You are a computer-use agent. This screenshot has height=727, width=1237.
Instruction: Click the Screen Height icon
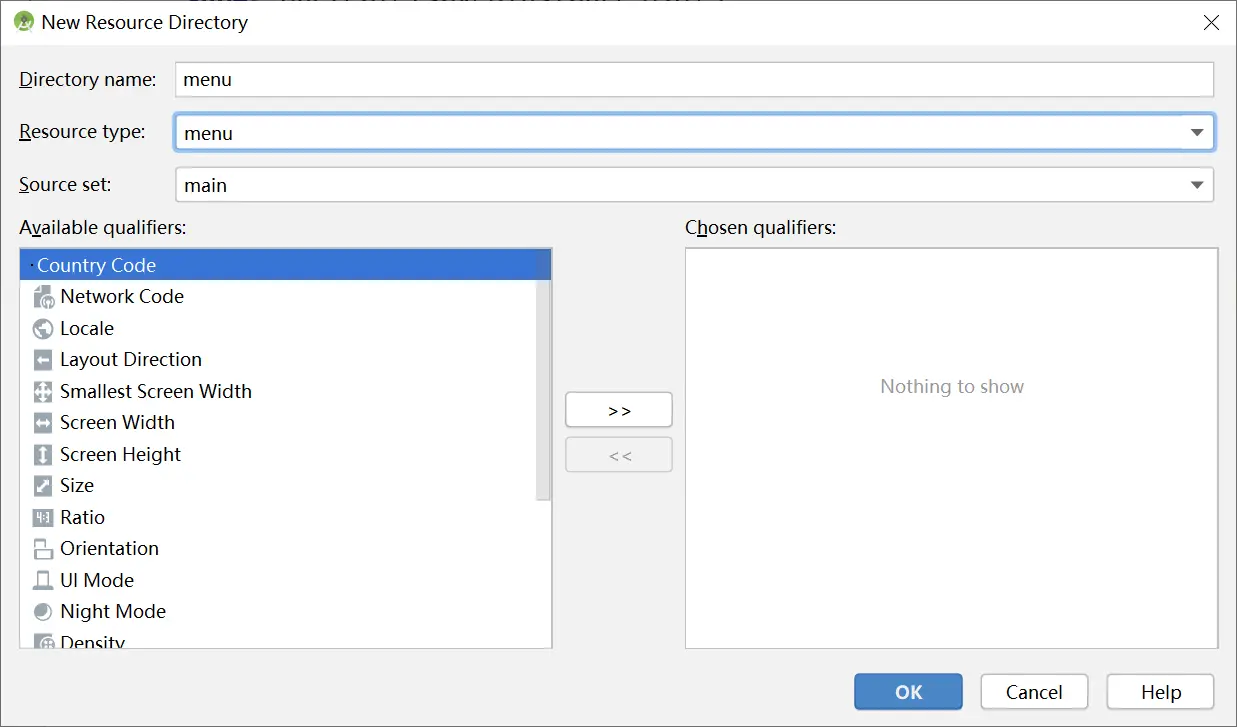tap(43, 455)
